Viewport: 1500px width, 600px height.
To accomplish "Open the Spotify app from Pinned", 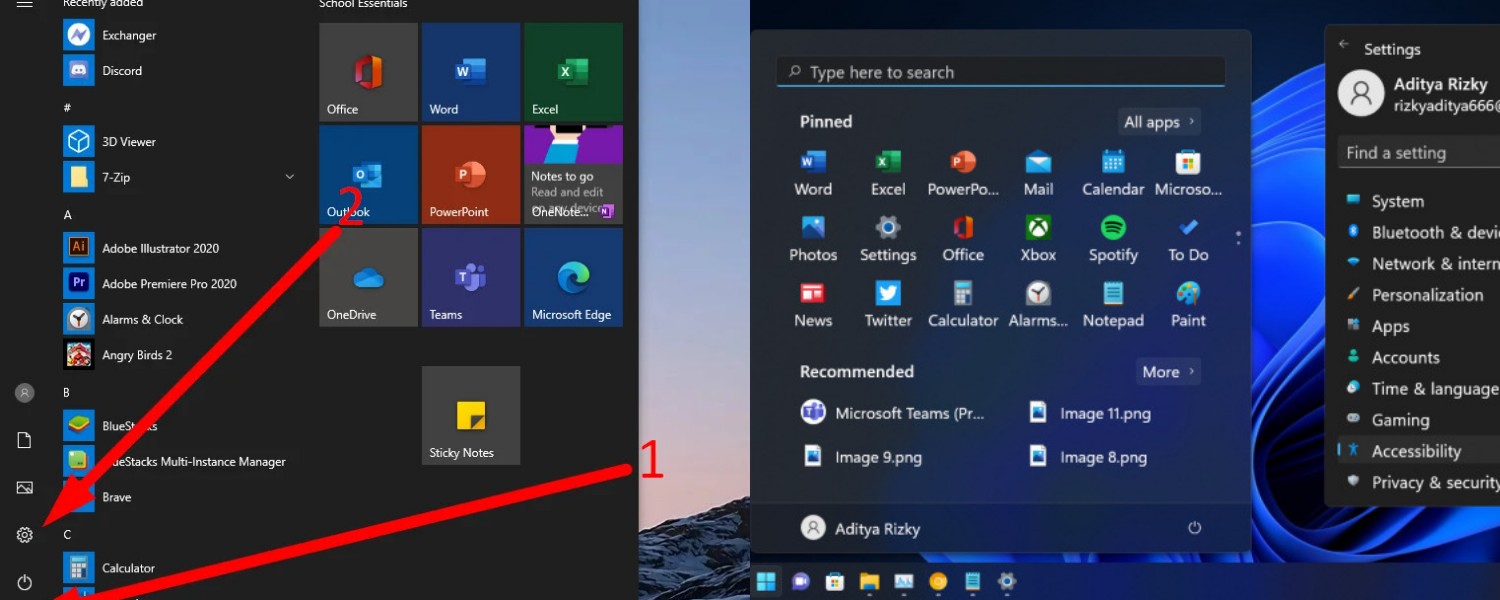I will [1112, 238].
